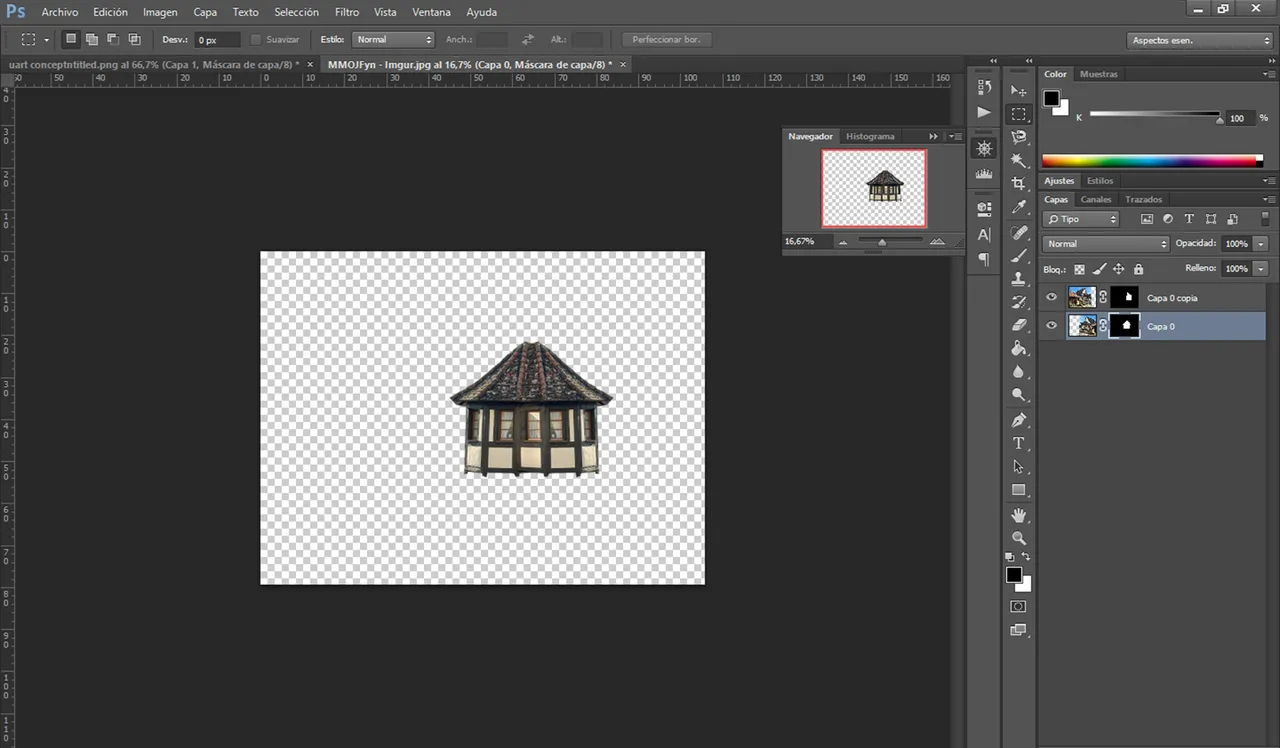
Task: Switch to the Canales tab
Action: pyautogui.click(x=1096, y=199)
